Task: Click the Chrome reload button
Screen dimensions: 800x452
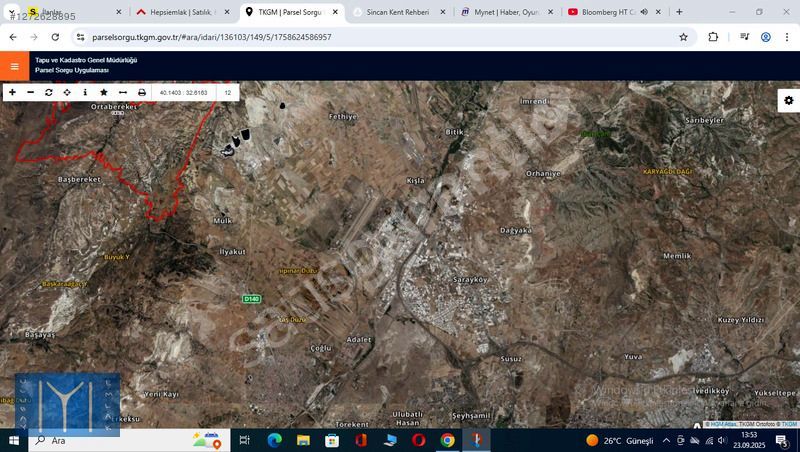Action: [x=56, y=37]
